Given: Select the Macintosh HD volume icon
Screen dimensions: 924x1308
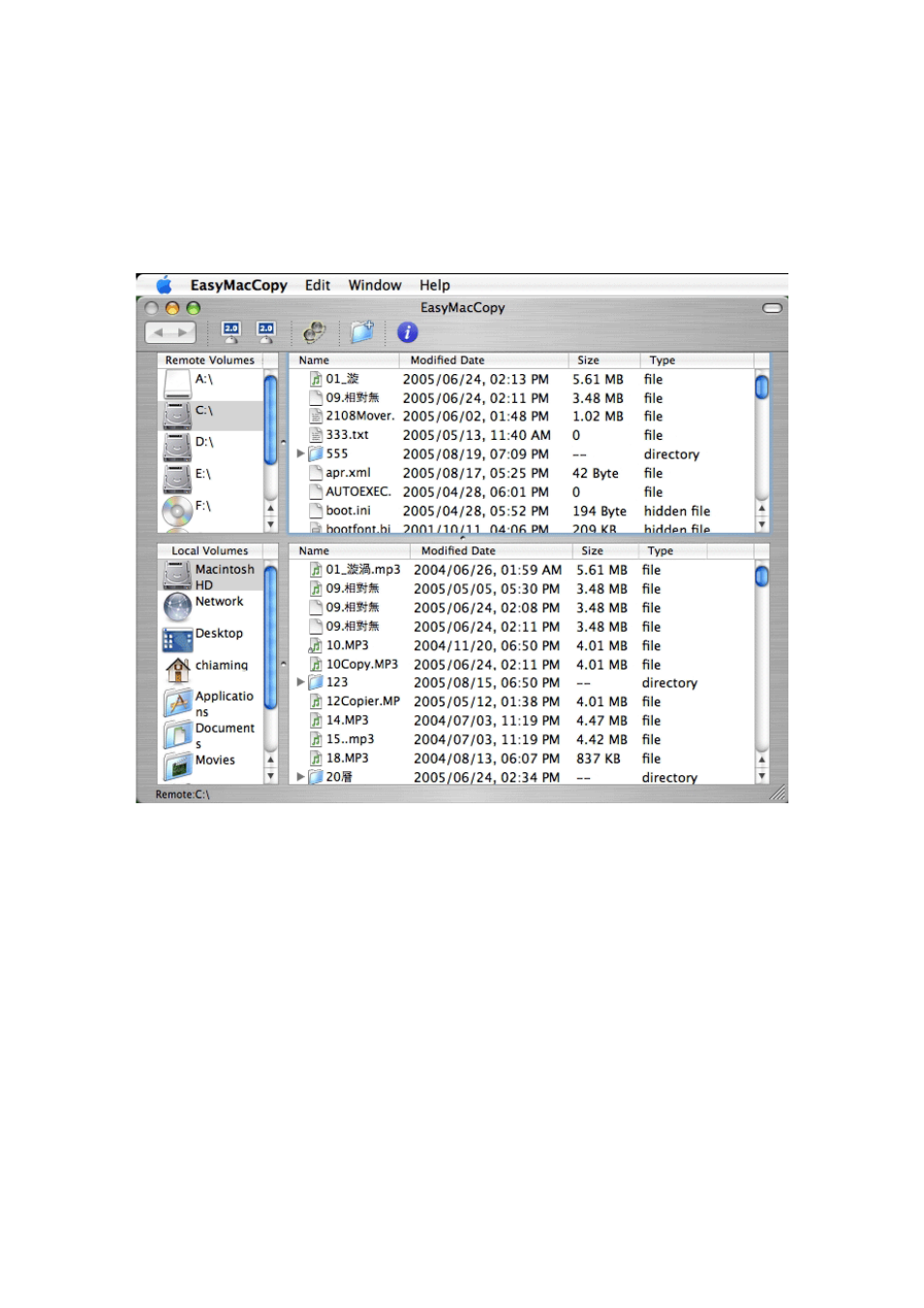Looking at the screenshot, I should [177, 576].
